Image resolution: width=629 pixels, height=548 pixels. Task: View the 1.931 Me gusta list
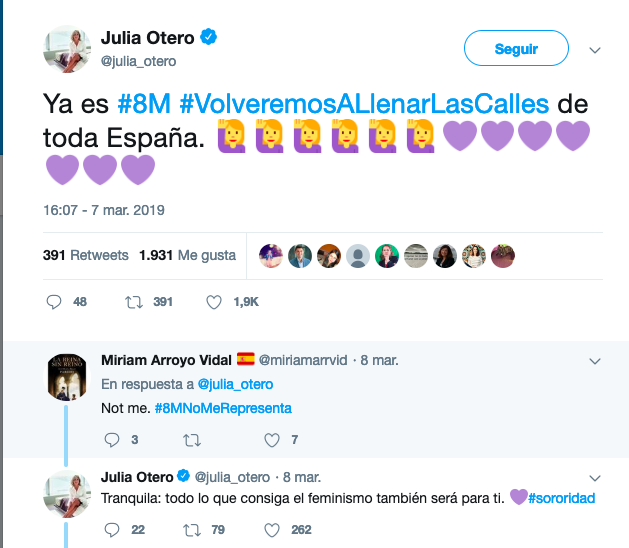[187, 255]
